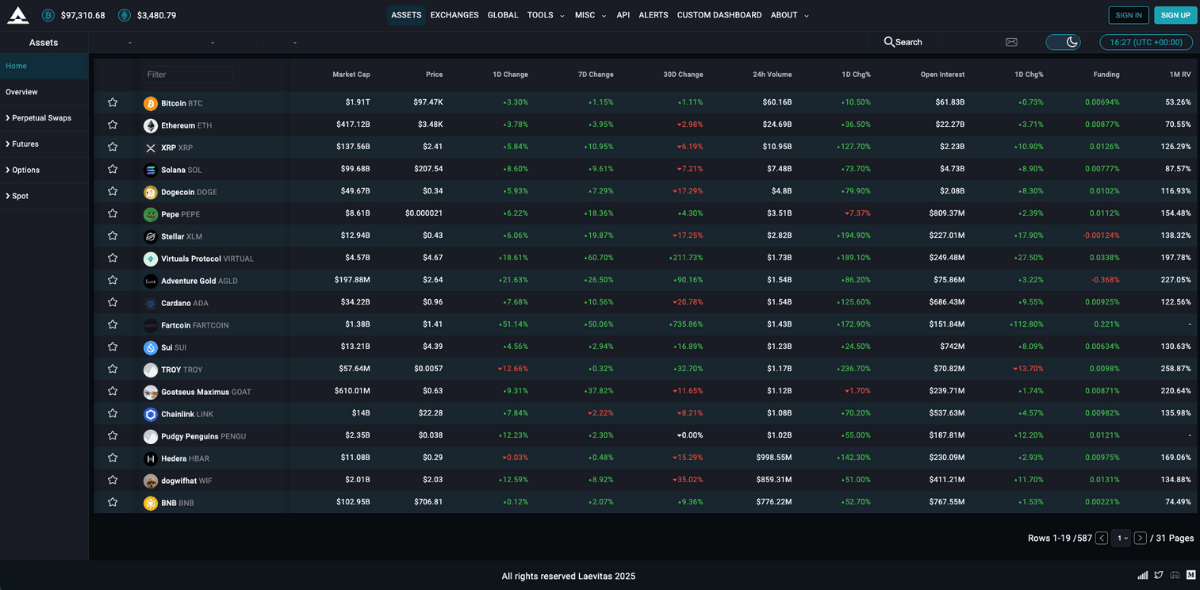Image resolution: width=1200 pixels, height=590 pixels.
Task: Click the SIGN IN button
Action: 1128,15
